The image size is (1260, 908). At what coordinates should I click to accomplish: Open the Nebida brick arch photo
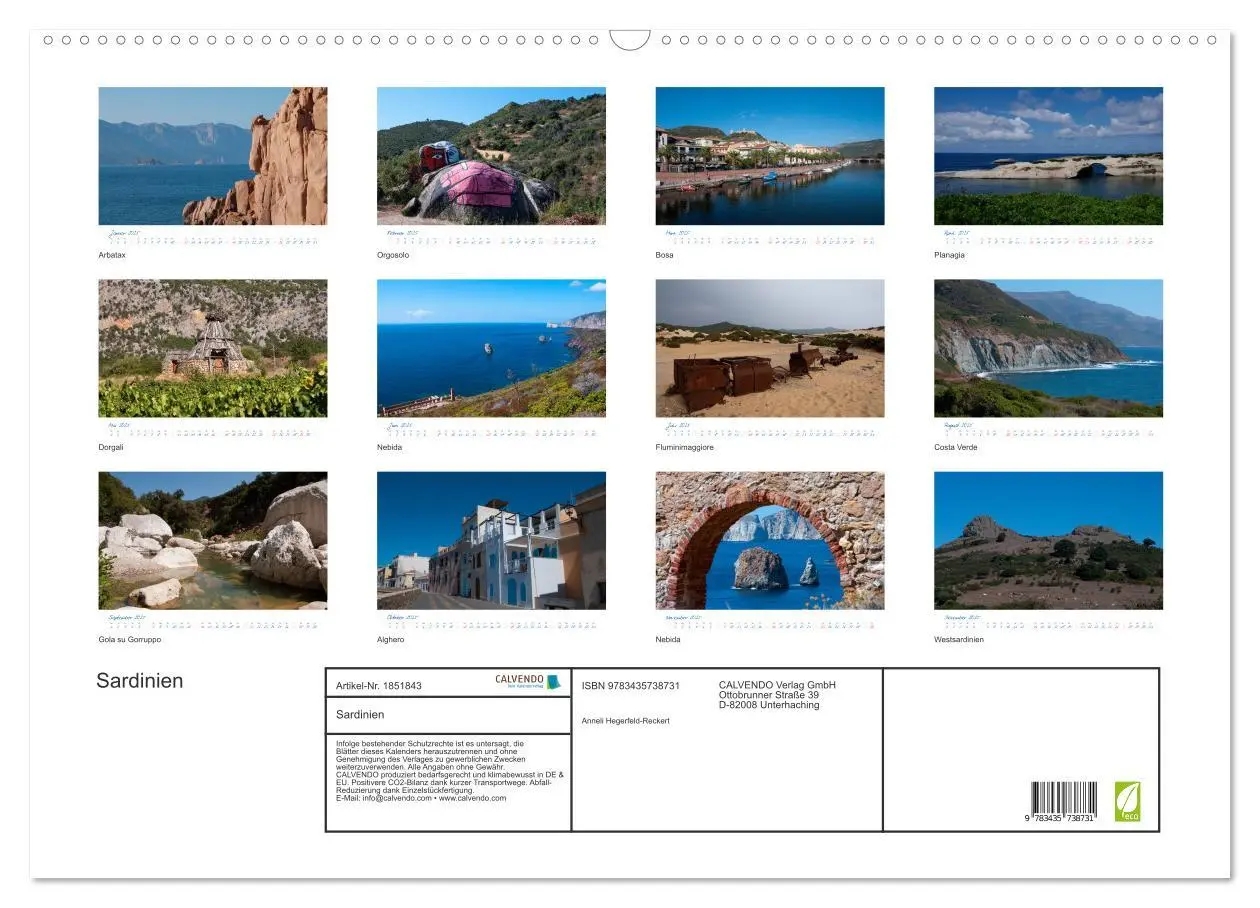coord(770,541)
